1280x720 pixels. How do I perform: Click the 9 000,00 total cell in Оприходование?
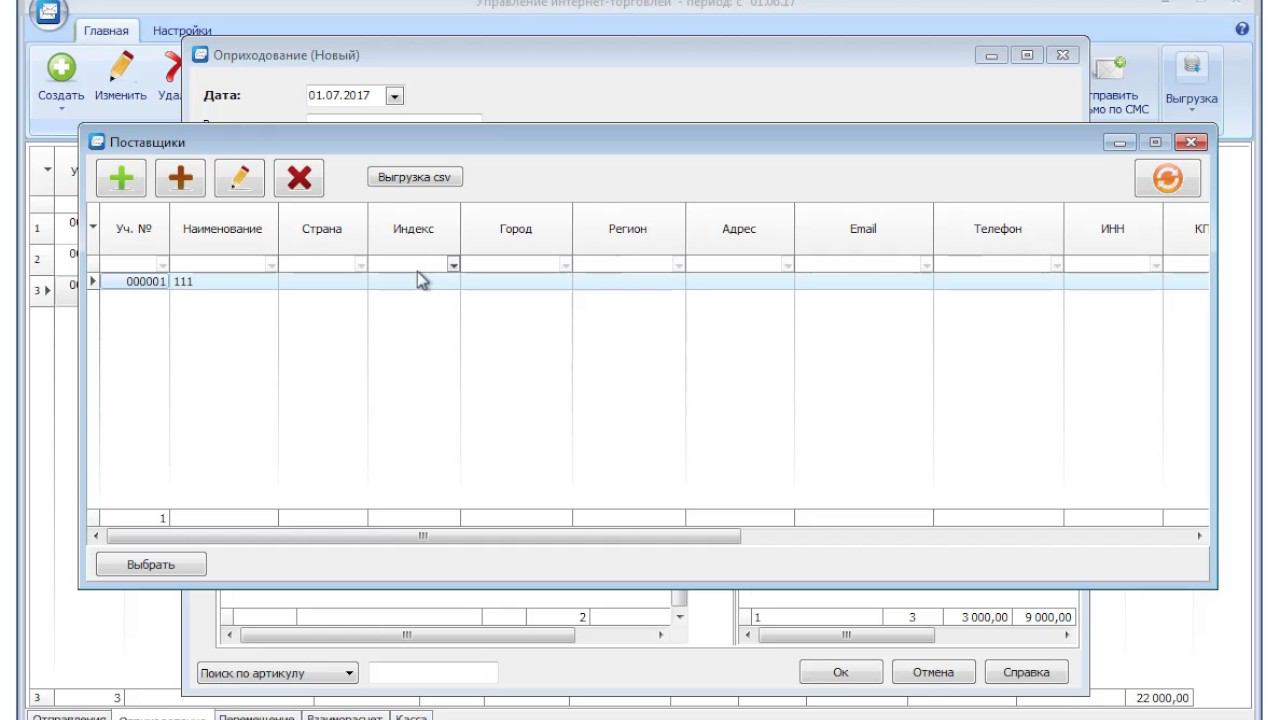tap(1046, 618)
